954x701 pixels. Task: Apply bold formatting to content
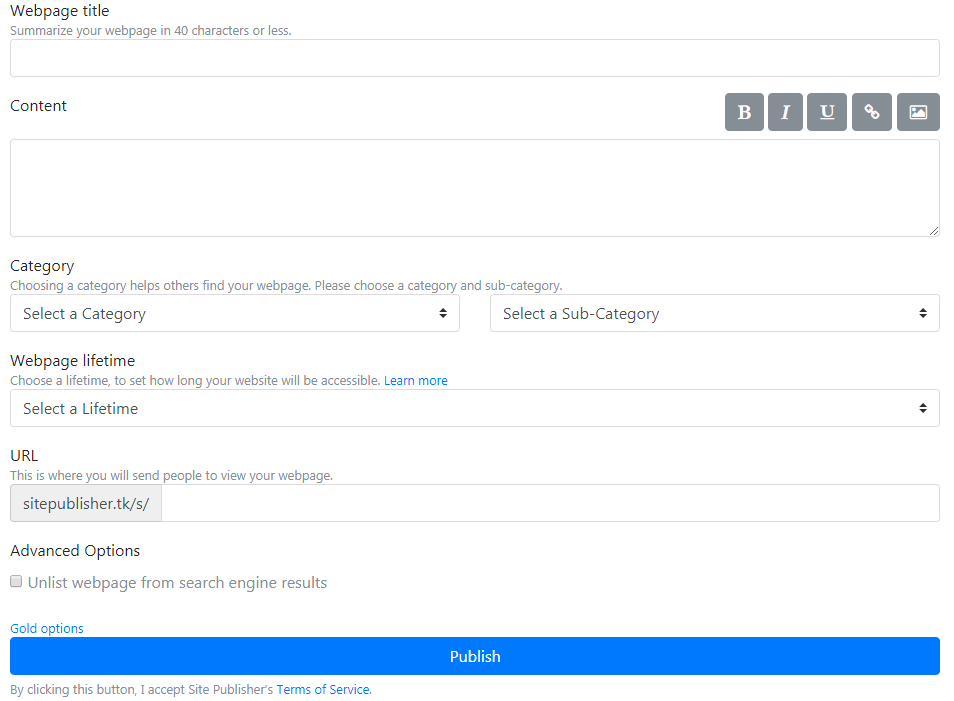(744, 112)
